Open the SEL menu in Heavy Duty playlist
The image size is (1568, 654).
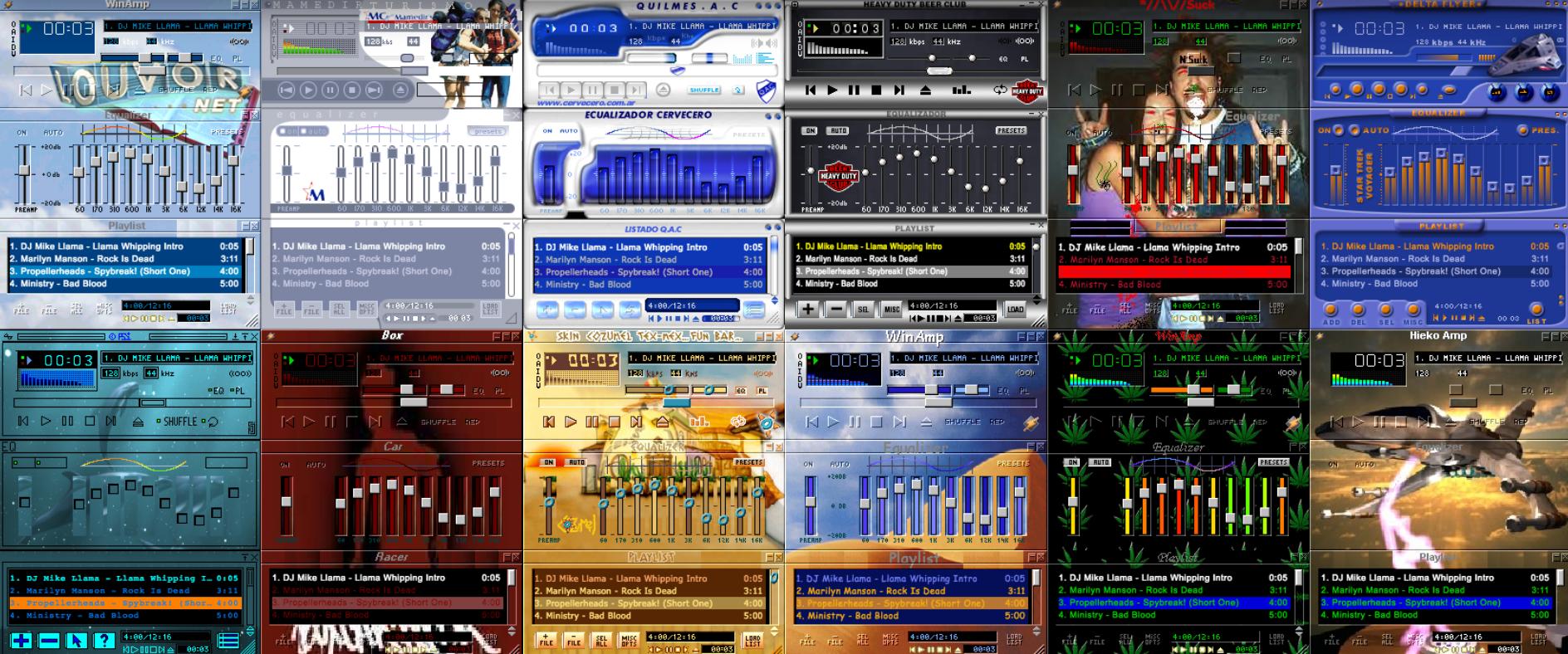coord(864,310)
